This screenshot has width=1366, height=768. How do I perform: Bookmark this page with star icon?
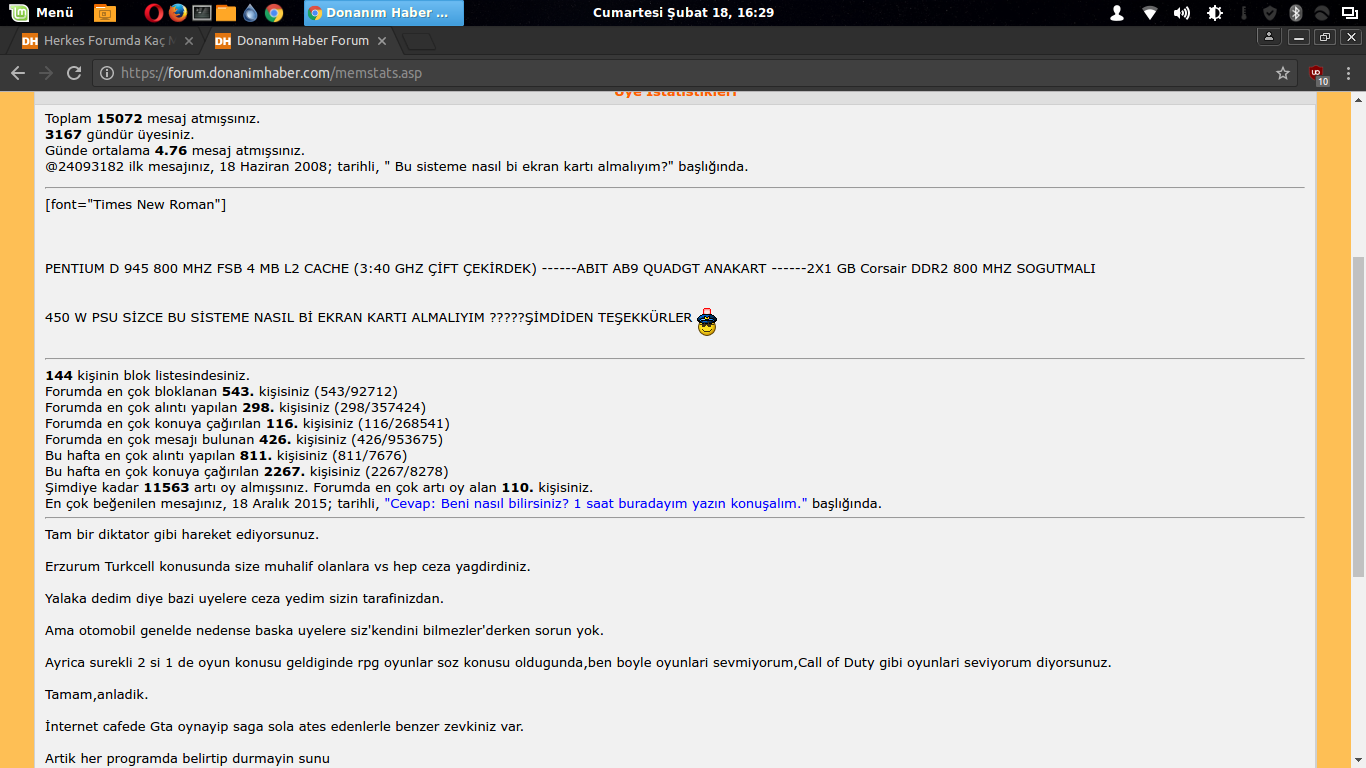pos(1283,73)
